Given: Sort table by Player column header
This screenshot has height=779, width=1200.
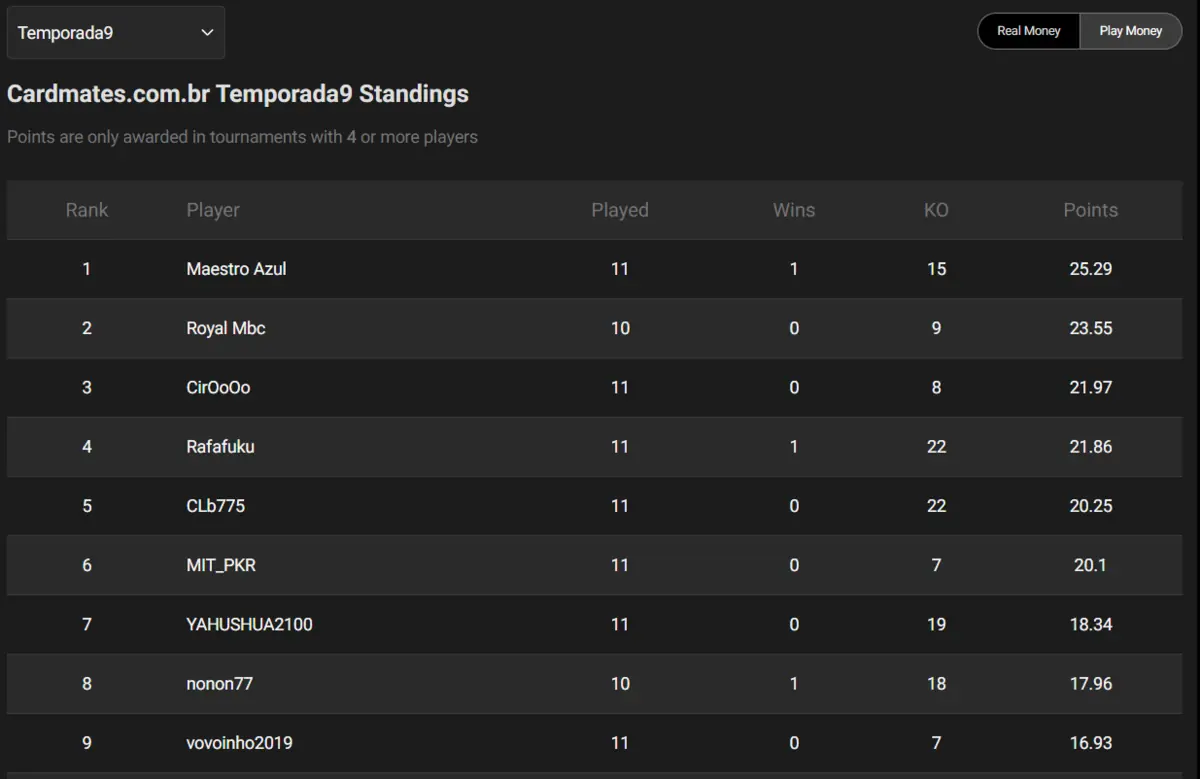Looking at the screenshot, I should pos(213,210).
